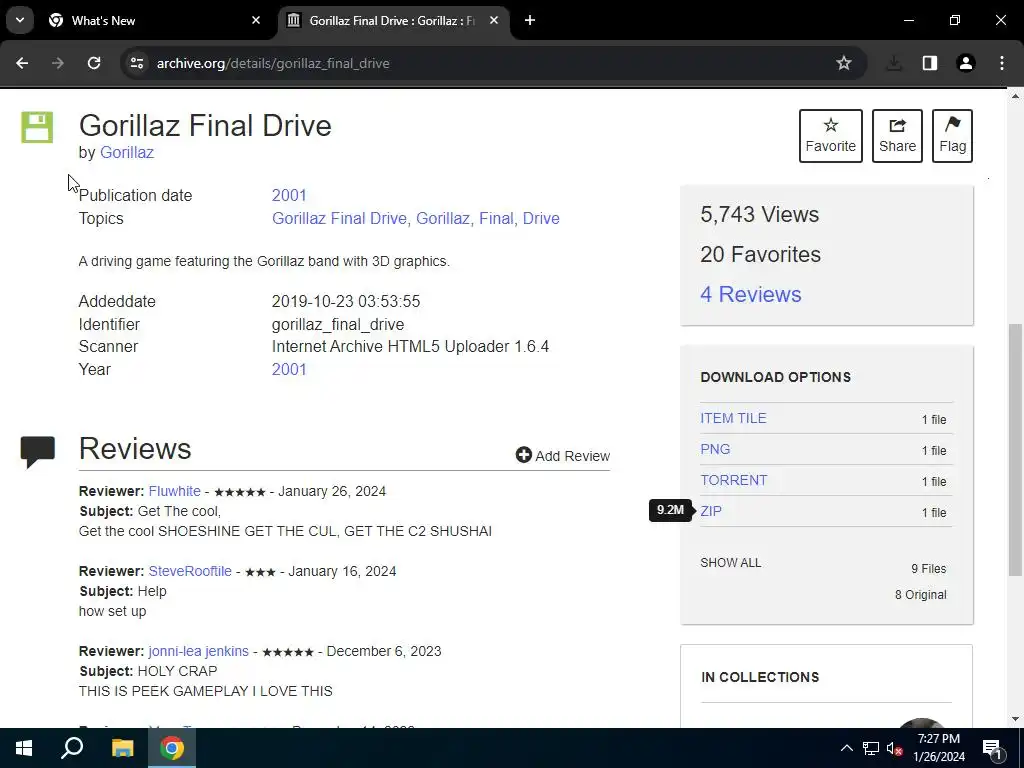Click the 'Gorillaz Final Drive' page title
Image resolution: width=1024 pixels, height=768 pixels.
pos(205,125)
